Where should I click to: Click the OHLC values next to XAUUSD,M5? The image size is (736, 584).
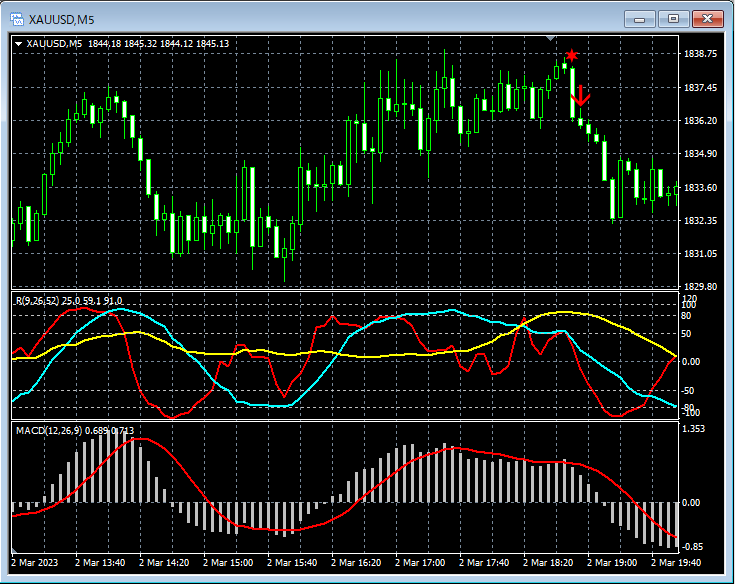pyautogui.click(x=158, y=44)
